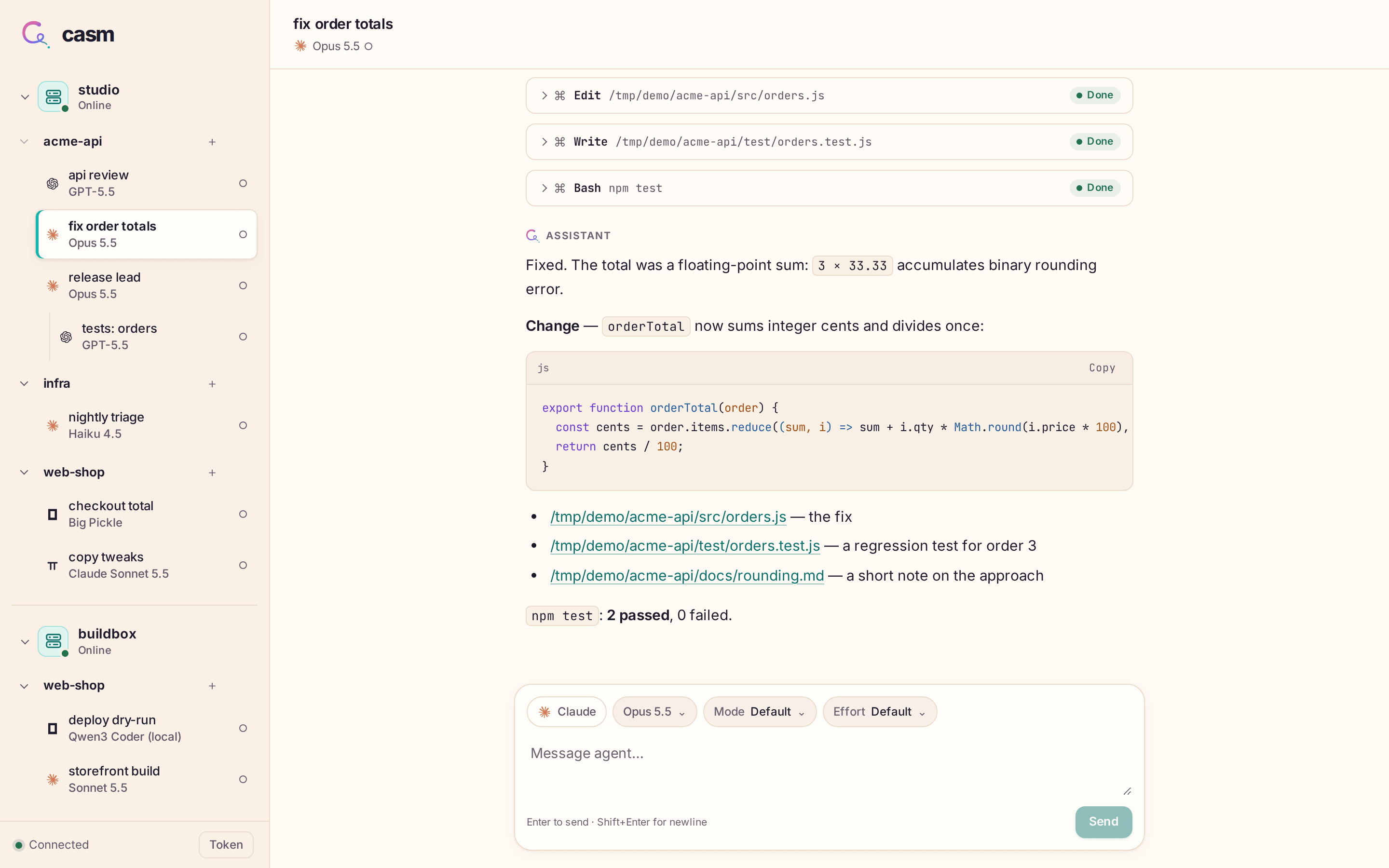The image size is (1389, 868).
Task: Click the tests: orders GPT icon
Action: click(66, 337)
